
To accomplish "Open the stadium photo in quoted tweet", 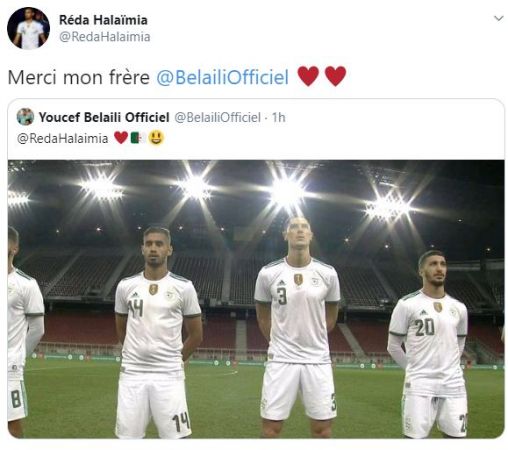I will (x=256, y=299).
